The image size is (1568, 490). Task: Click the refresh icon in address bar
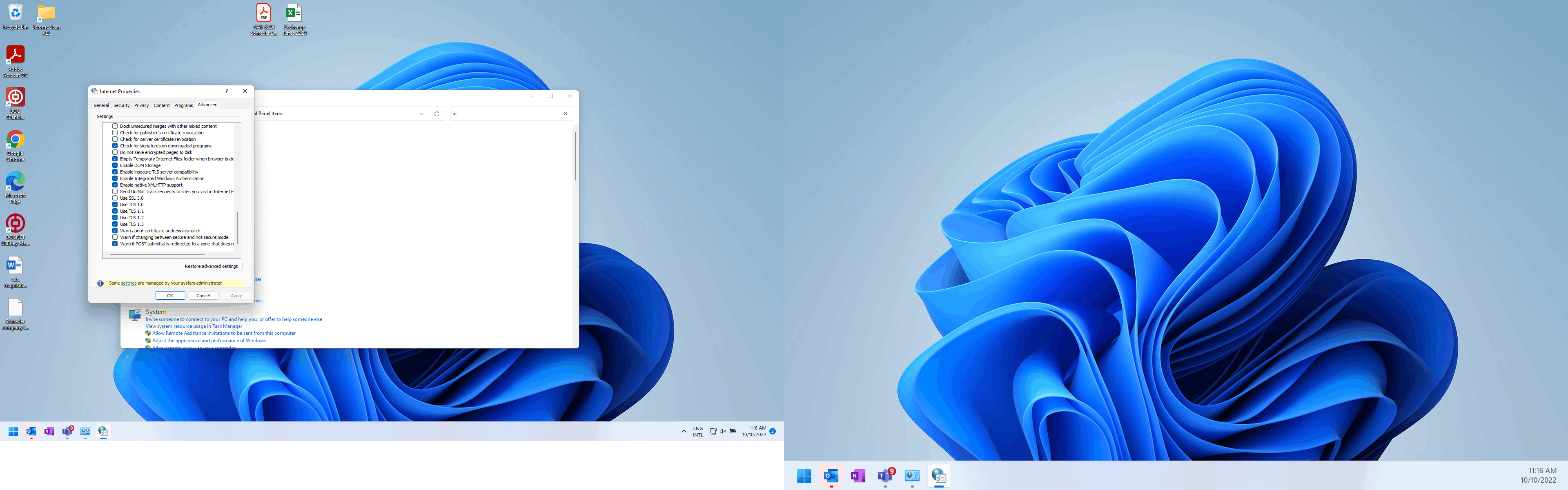click(437, 114)
